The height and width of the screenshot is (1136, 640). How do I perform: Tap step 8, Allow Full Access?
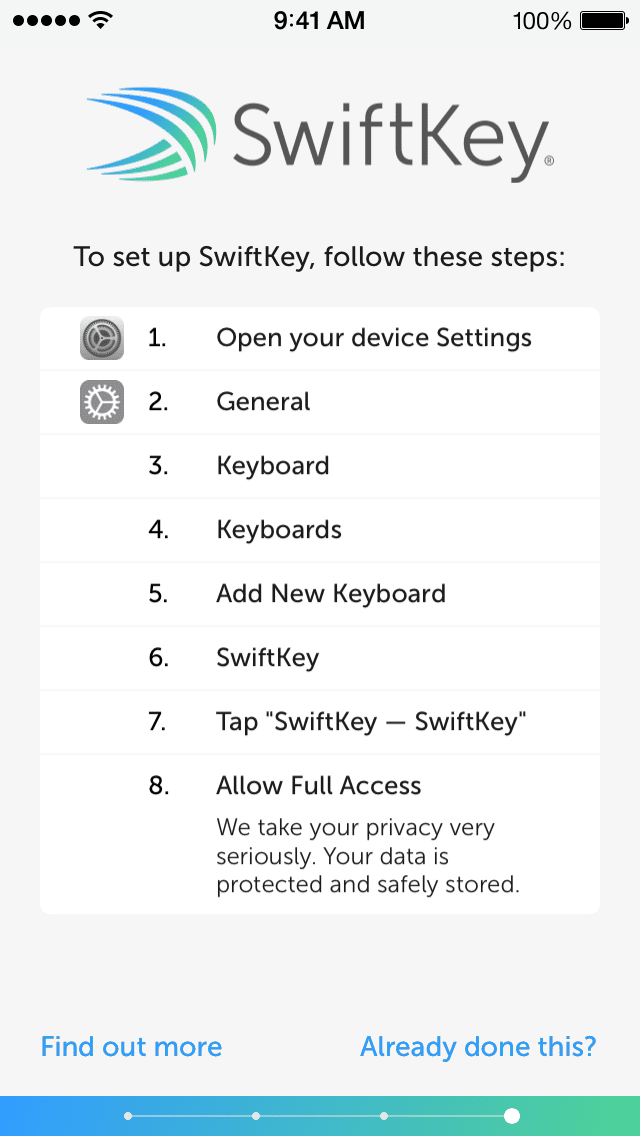(x=319, y=786)
